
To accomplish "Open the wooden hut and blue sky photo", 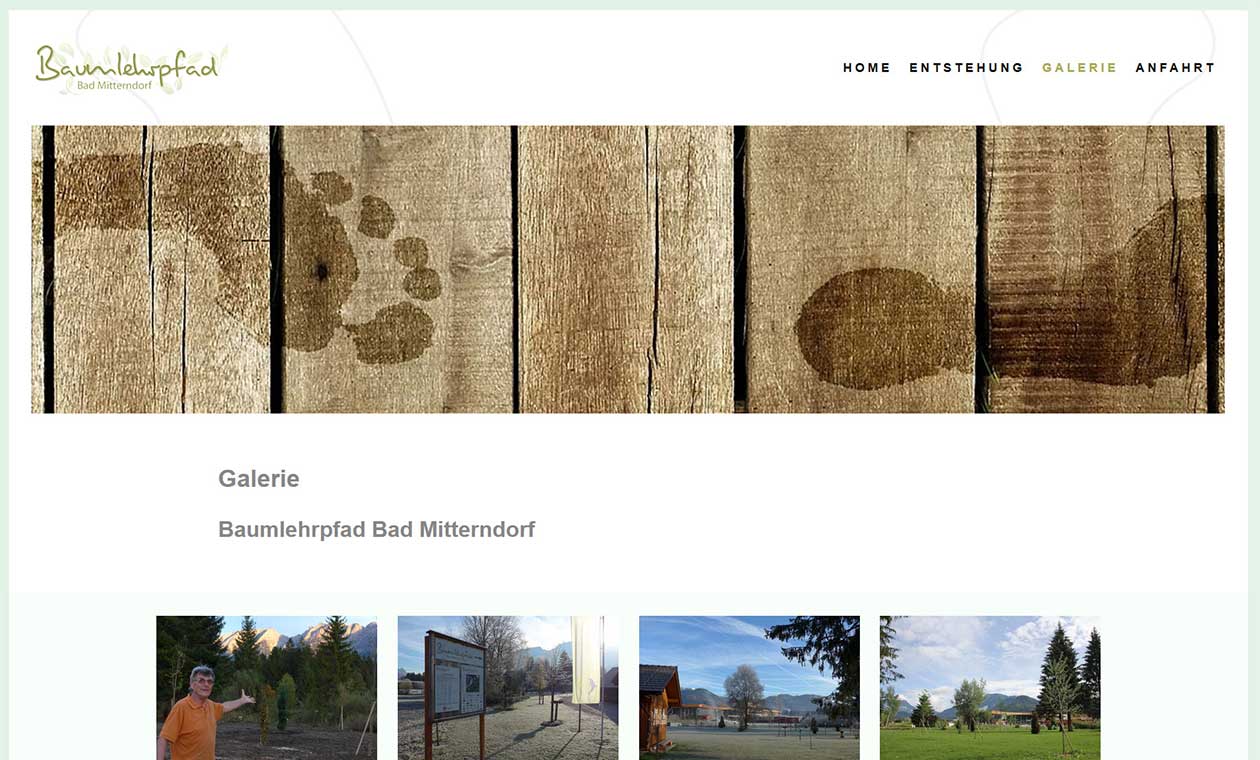I will [749, 688].
